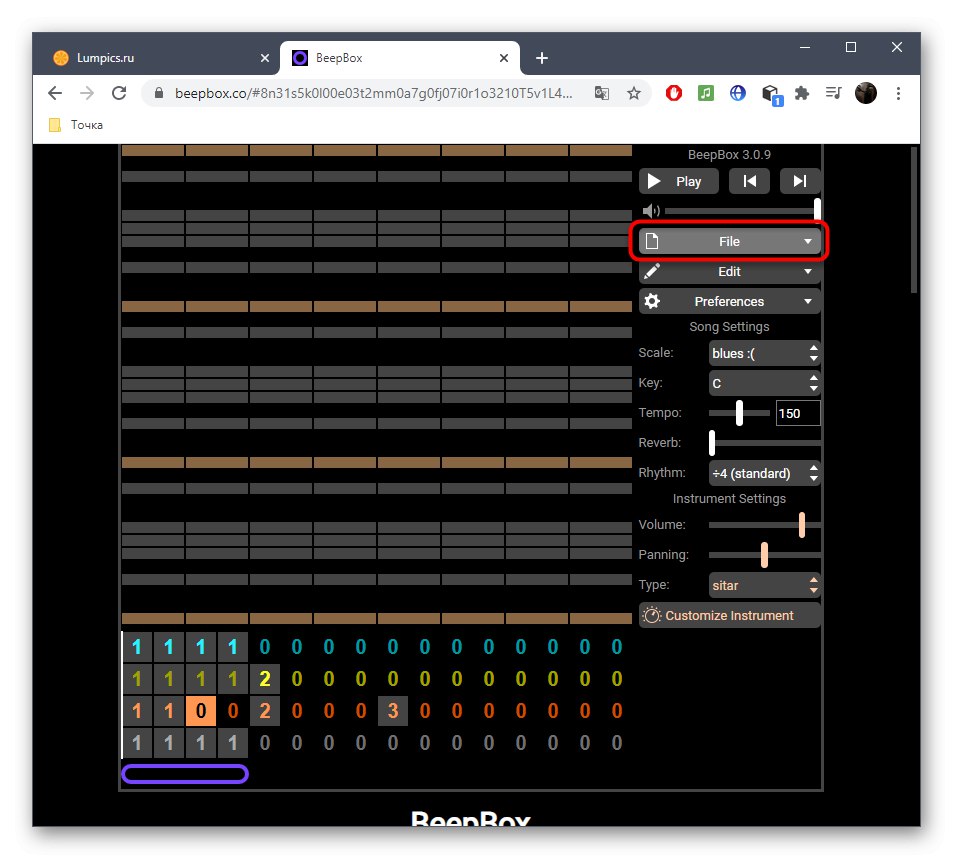This screenshot has width=953, height=859.
Task: Click the profile avatar
Action: click(x=865, y=93)
